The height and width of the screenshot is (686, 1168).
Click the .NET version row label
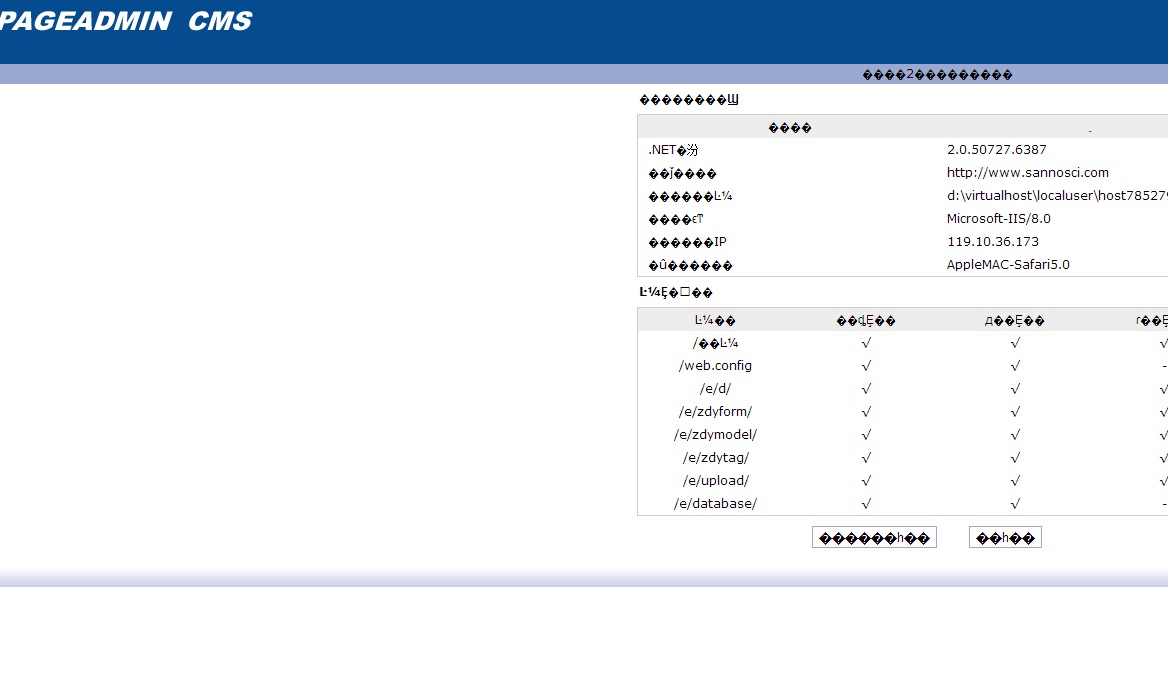click(673, 150)
